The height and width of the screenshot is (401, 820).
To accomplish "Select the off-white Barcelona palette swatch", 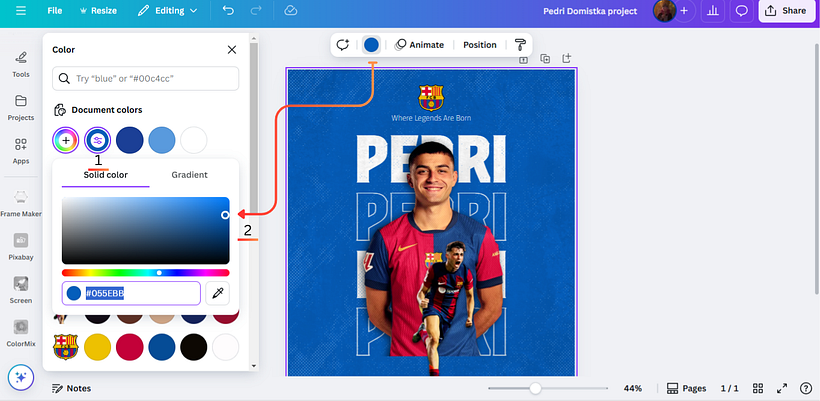I will [x=225, y=347].
